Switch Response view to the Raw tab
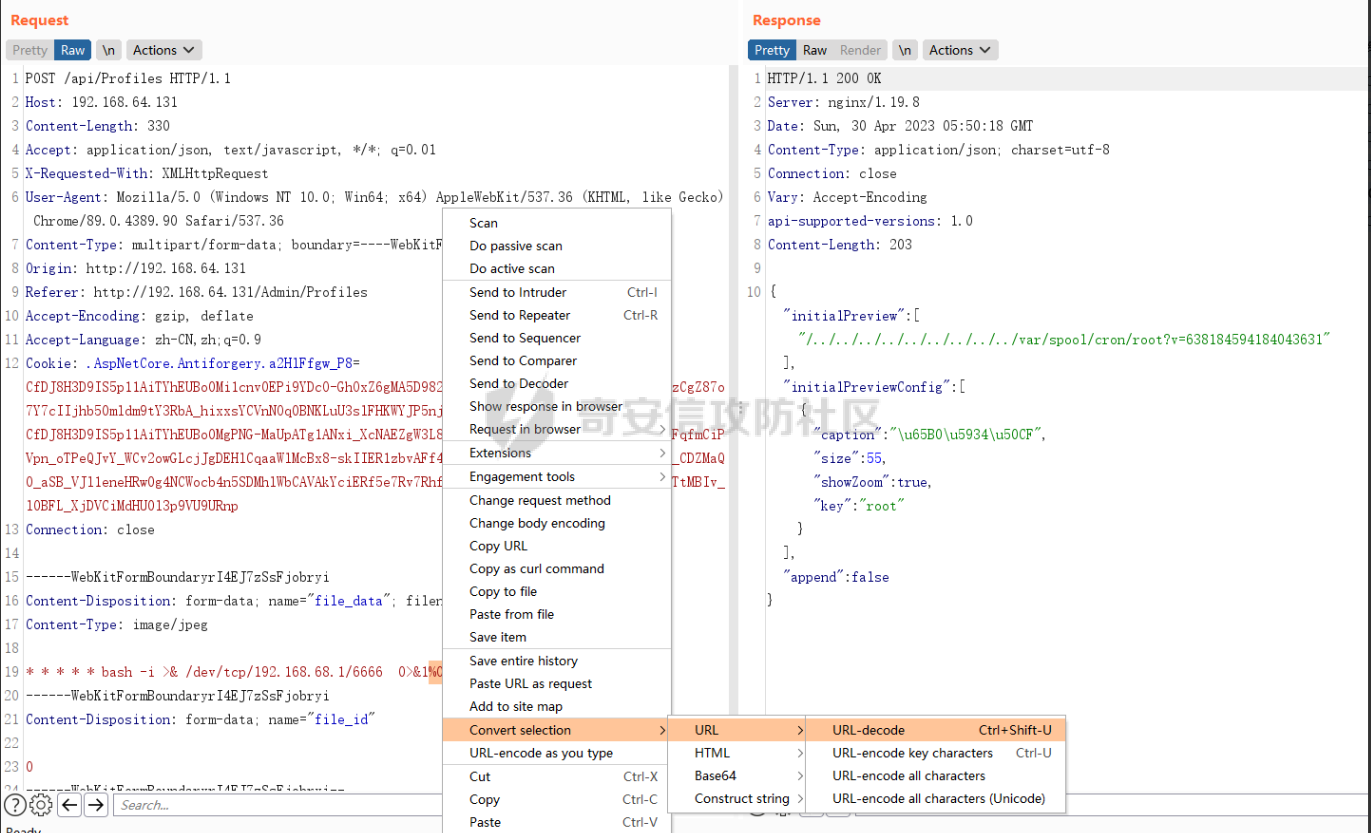Screen dimensions: 1371x833 tap(815, 50)
